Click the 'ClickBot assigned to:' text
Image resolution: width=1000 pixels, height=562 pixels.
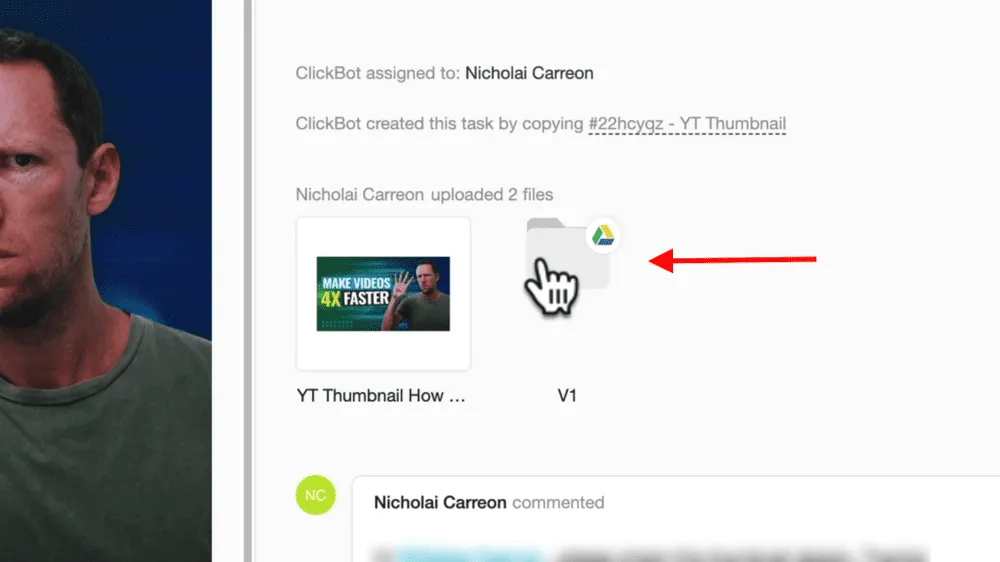378,73
